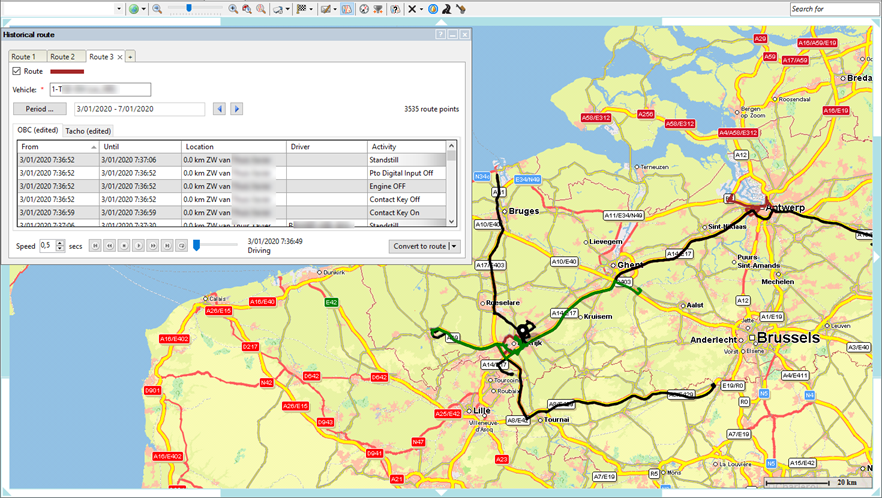Click the red route color swatch

tap(66, 71)
